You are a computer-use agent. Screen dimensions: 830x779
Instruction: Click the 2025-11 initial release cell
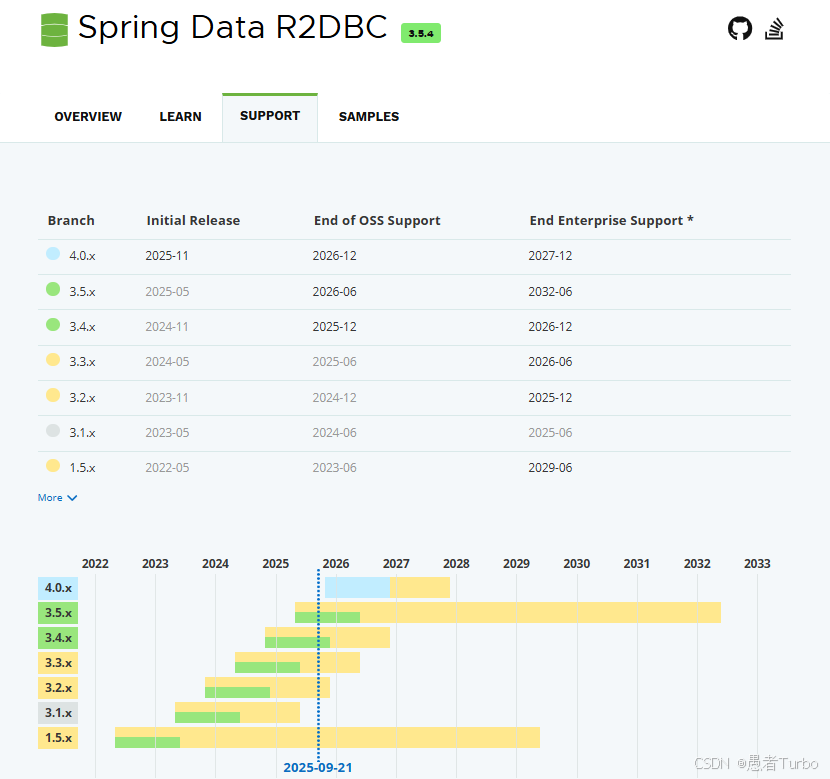point(167,256)
